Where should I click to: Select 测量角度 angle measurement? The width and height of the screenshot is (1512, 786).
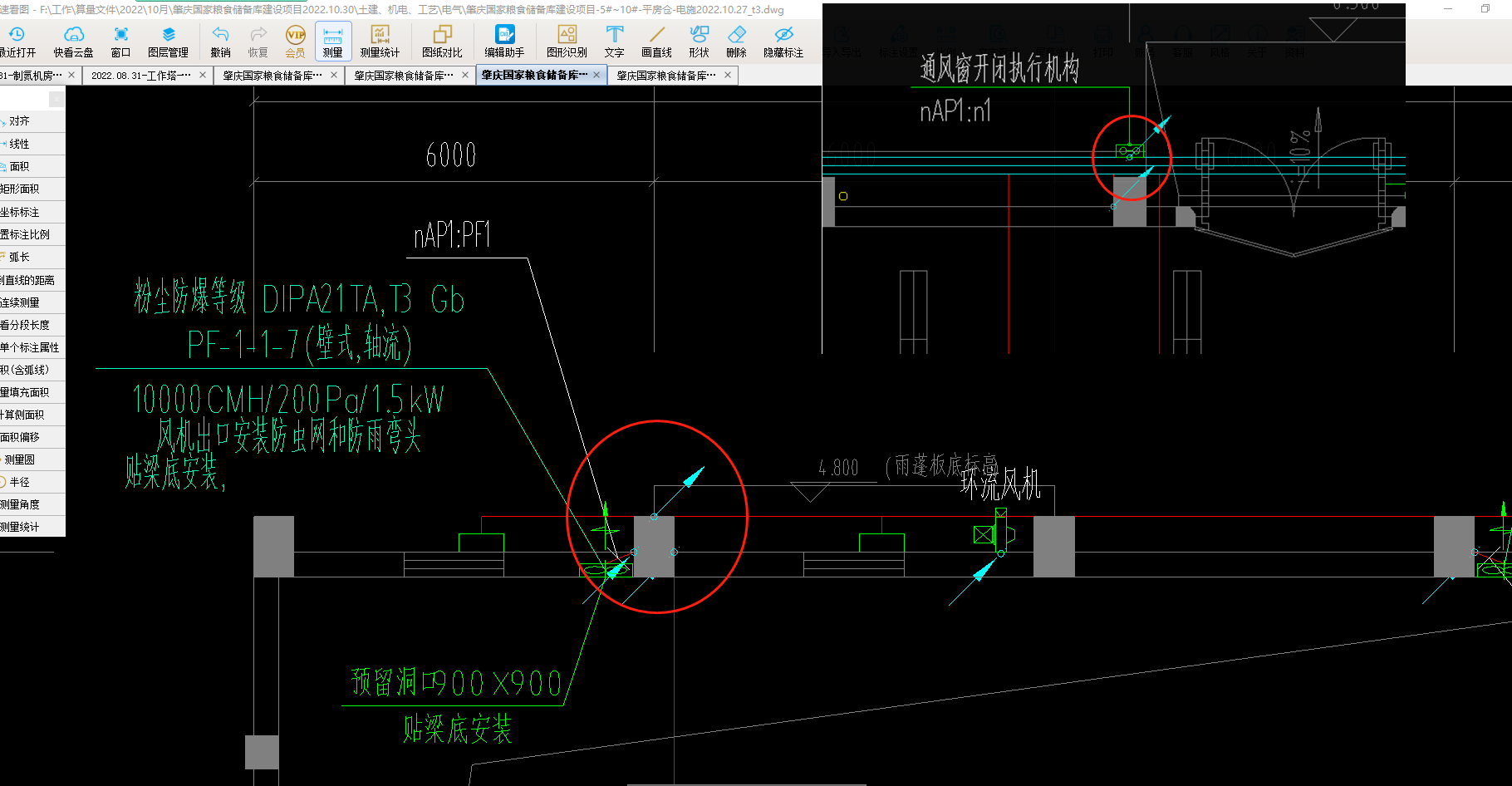point(32,504)
